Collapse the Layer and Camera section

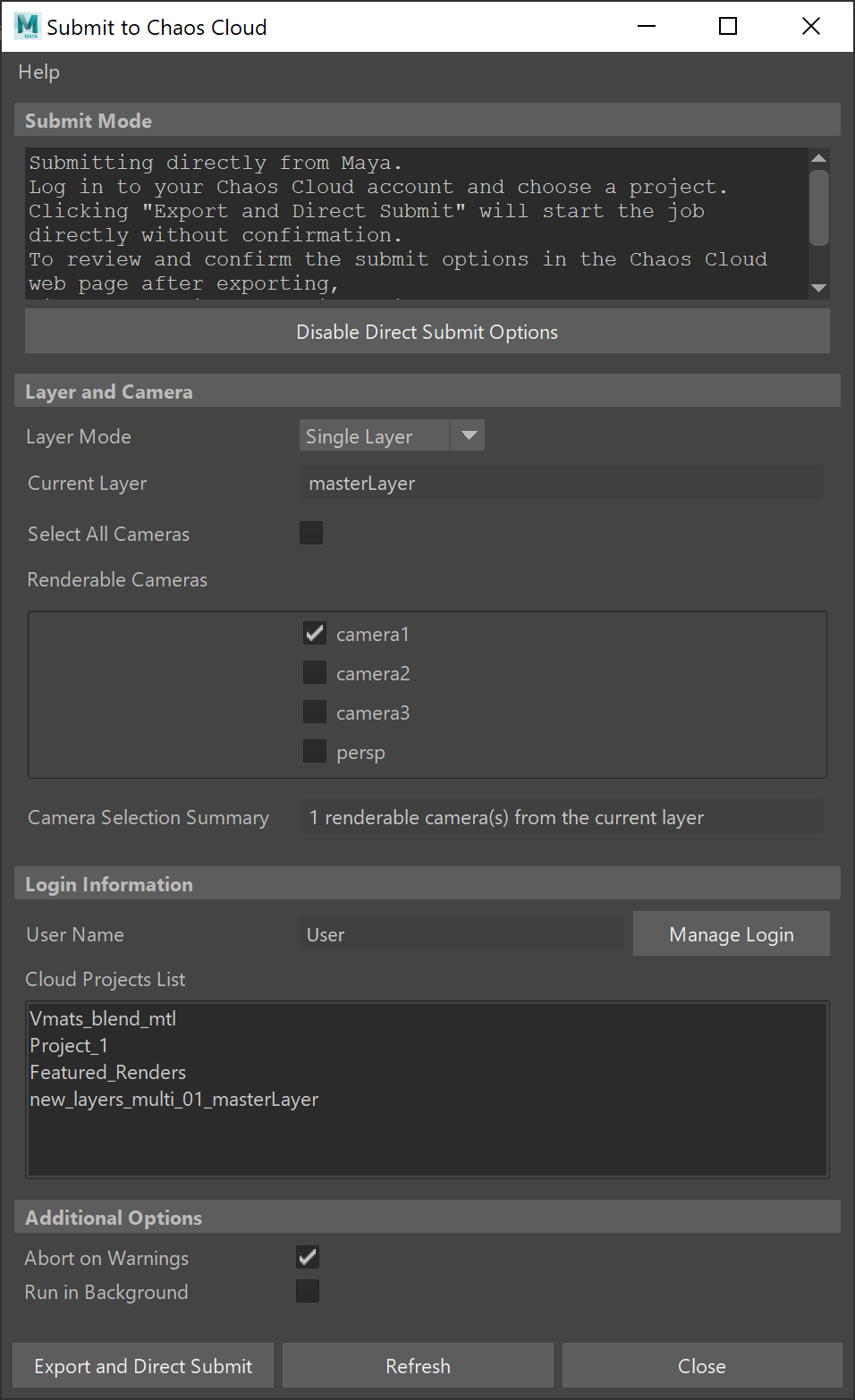tap(427, 392)
